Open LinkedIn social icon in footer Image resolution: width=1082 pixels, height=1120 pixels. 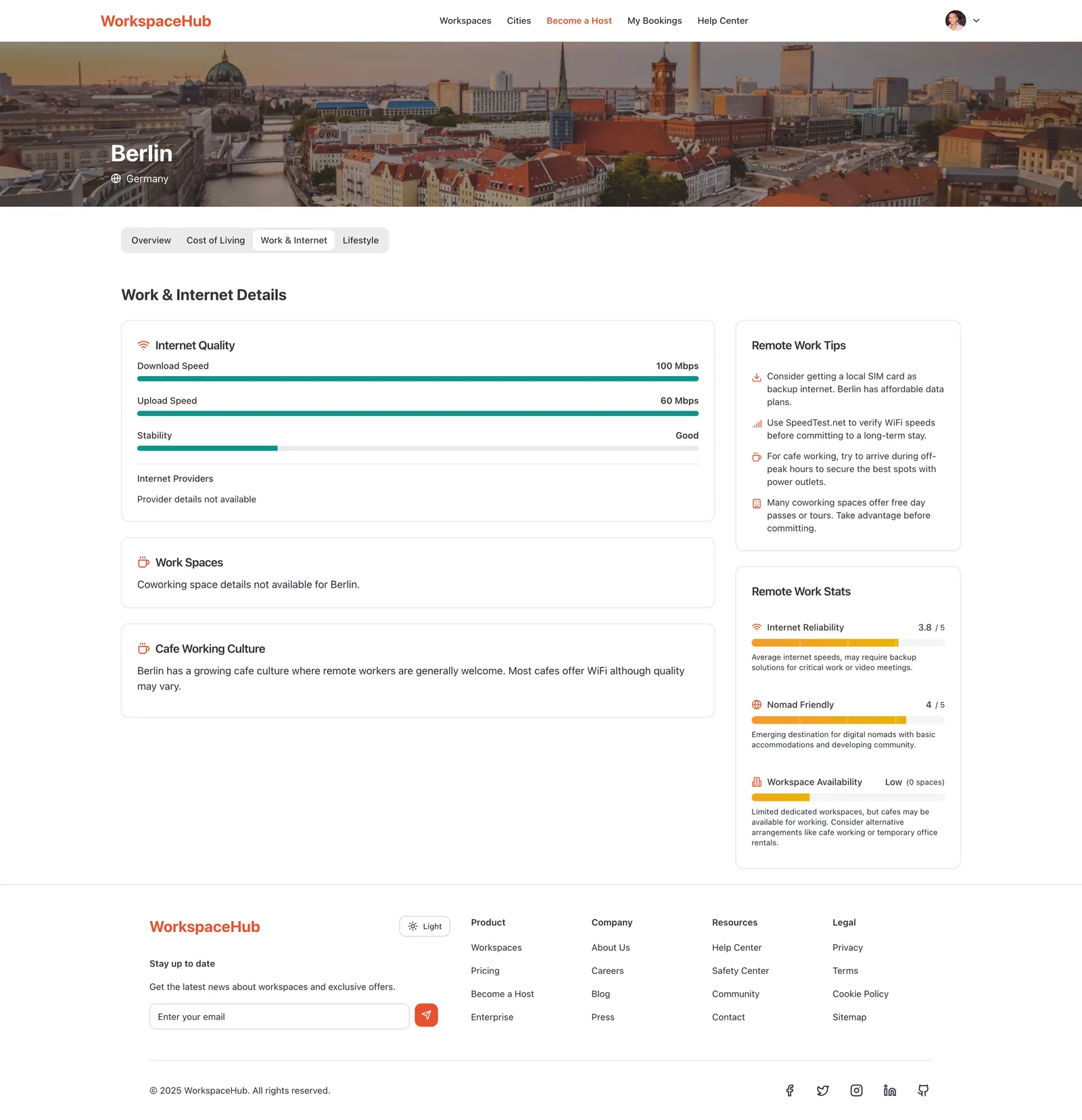889,1090
